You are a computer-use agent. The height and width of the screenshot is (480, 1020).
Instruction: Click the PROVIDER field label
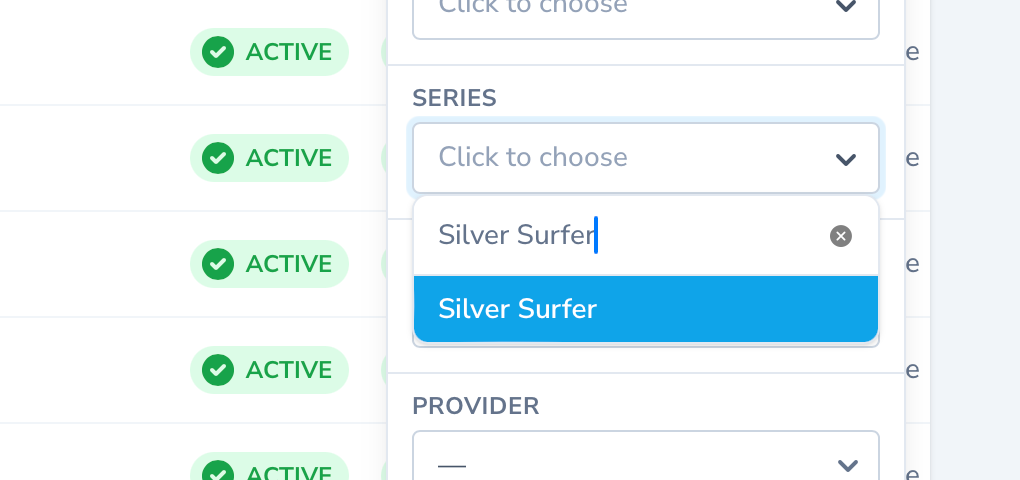476,406
